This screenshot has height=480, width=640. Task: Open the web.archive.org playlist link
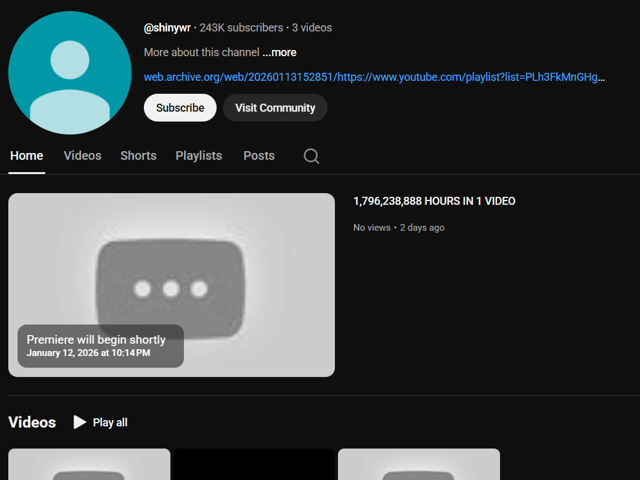(374, 77)
